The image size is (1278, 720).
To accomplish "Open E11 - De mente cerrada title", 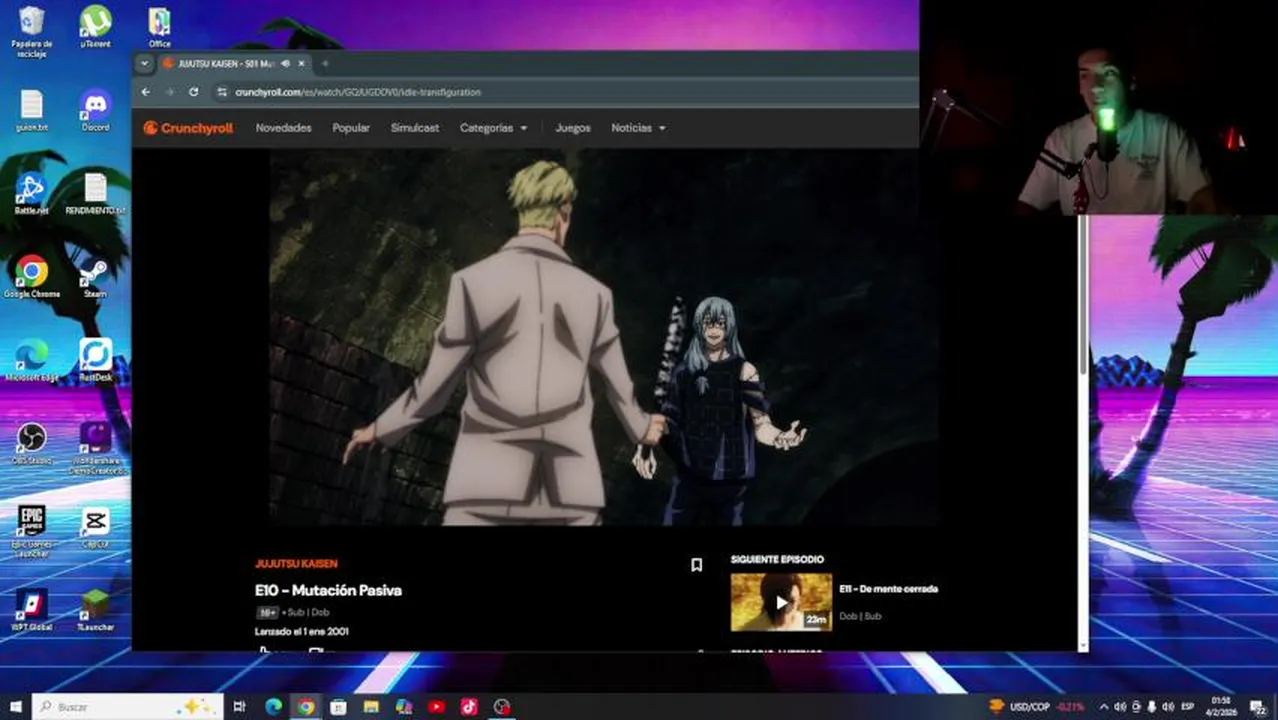I will (x=889, y=589).
